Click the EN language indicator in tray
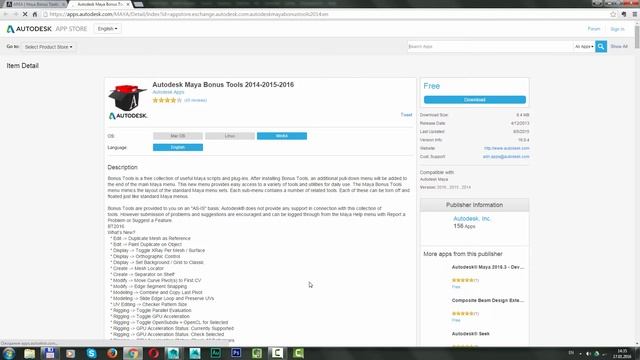The height and width of the screenshot is (360, 640). coord(571,353)
